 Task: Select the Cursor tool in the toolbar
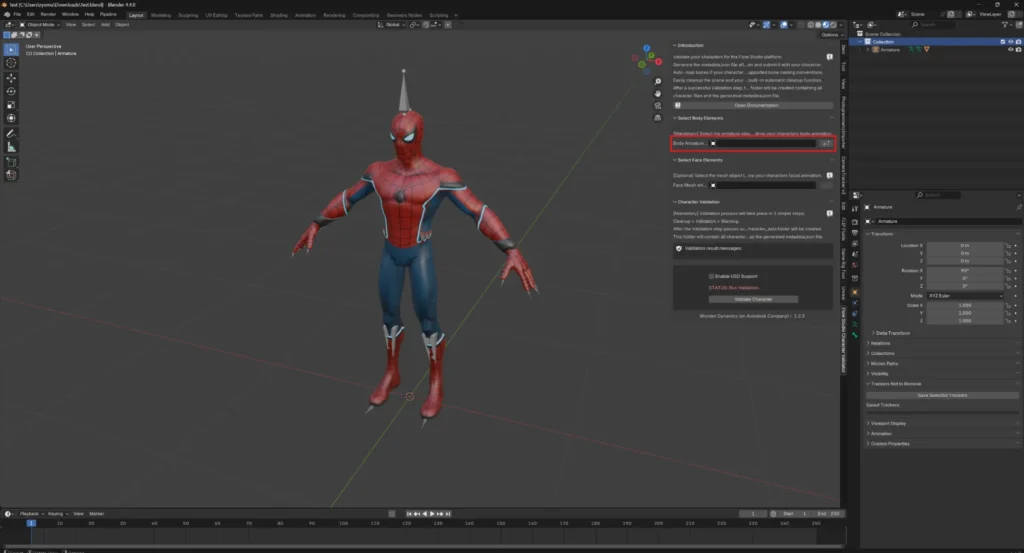click(x=11, y=62)
